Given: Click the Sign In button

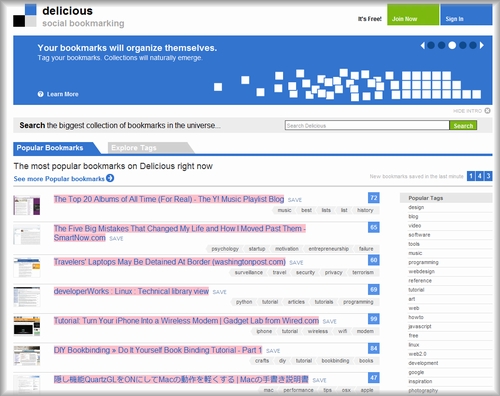Looking at the screenshot, I should [466, 15].
